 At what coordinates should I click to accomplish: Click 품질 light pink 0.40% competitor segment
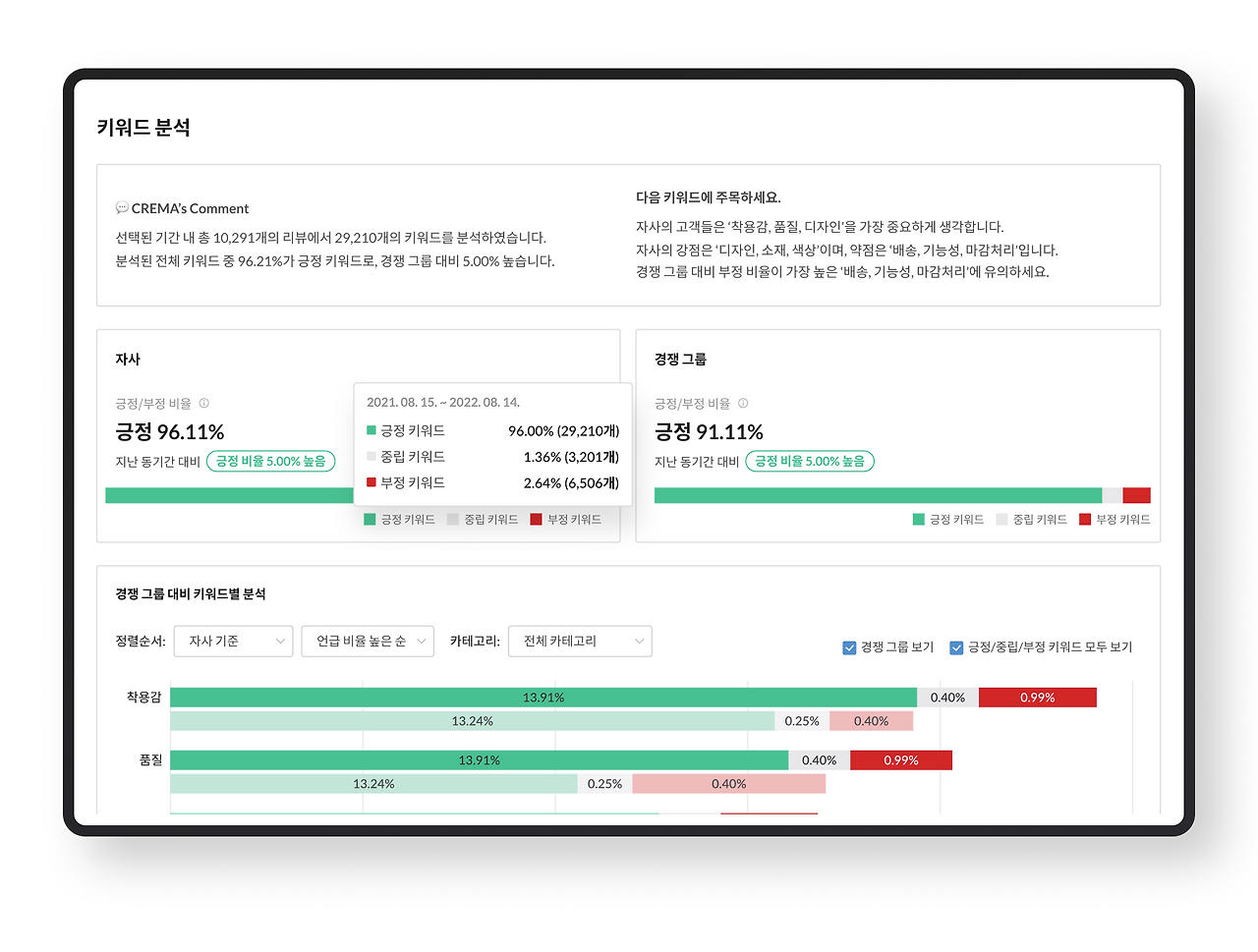click(x=728, y=784)
